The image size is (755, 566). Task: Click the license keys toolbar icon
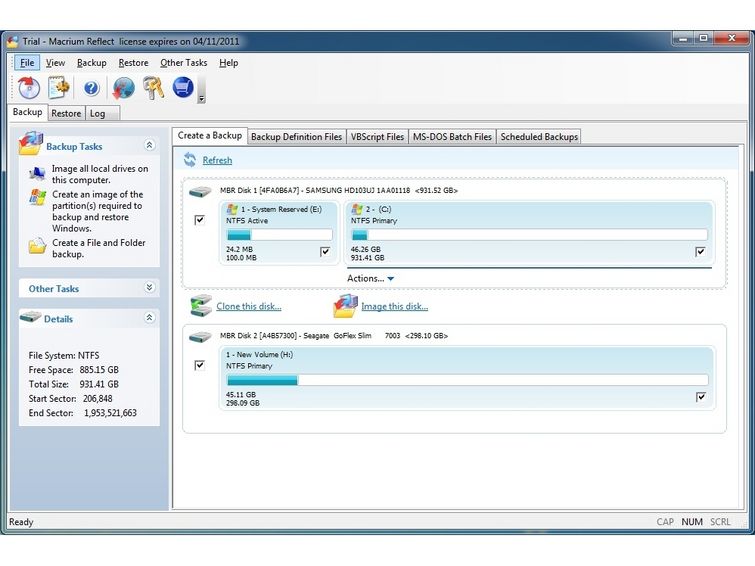pos(154,88)
